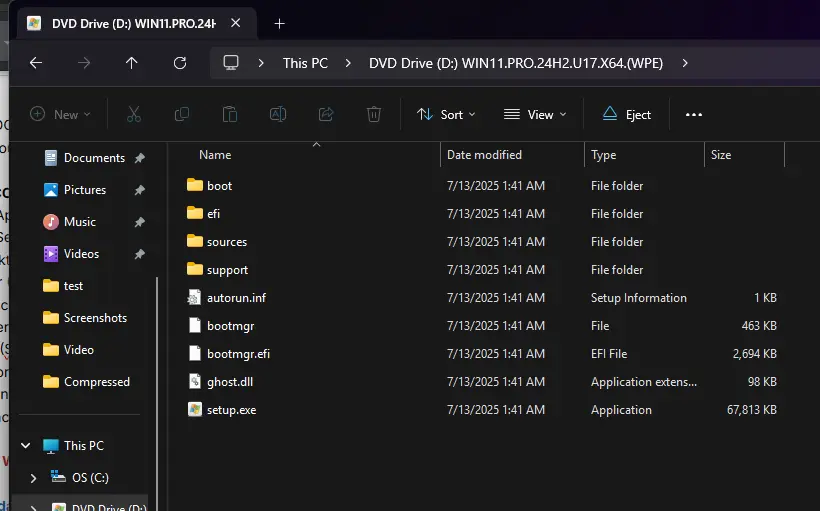
Task: Open the View dropdown menu
Action: point(535,115)
